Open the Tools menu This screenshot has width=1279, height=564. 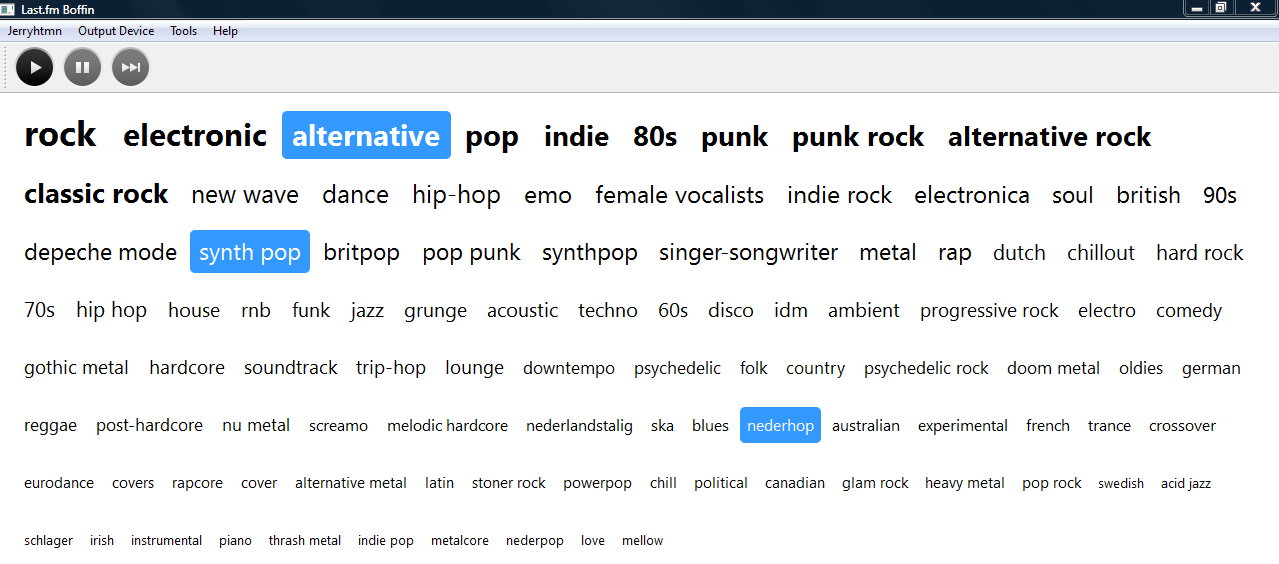coord(183,31)
